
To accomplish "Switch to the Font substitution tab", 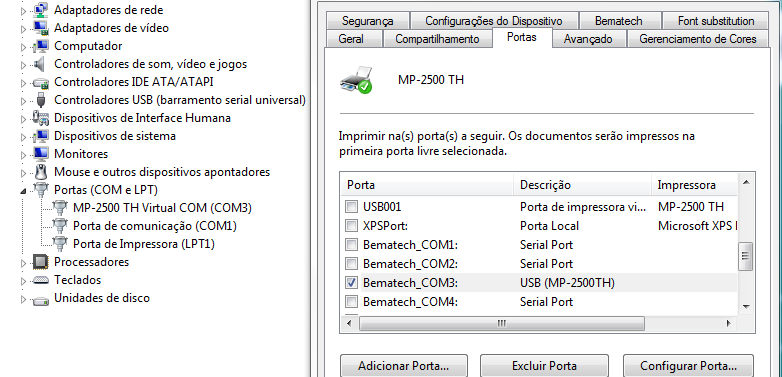I will click(716, 21).
